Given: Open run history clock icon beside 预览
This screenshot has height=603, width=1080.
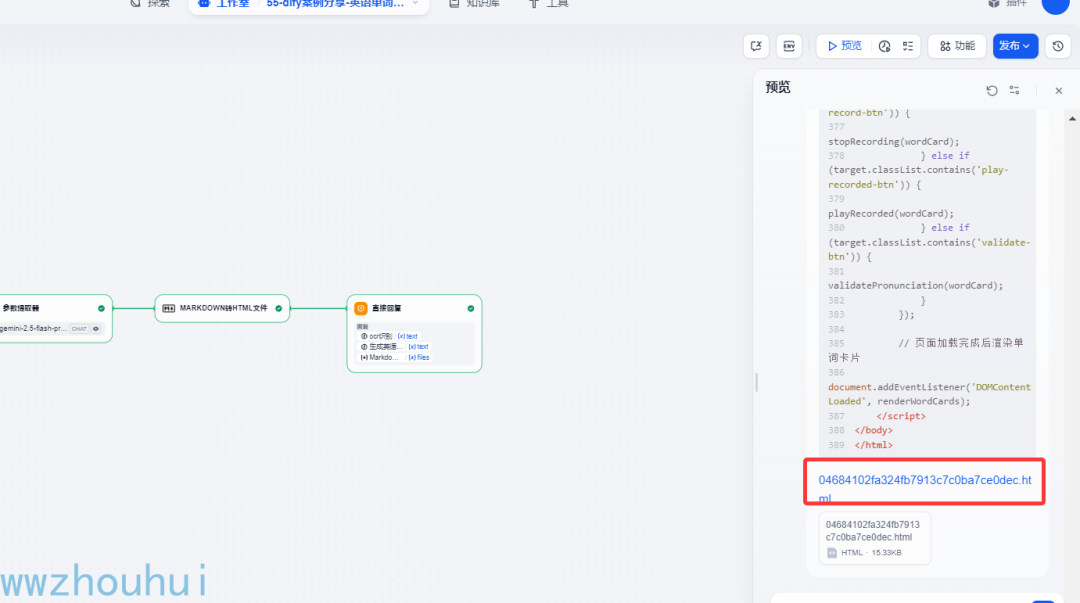Looking at the screenshot, I should [x=884, y=46].
